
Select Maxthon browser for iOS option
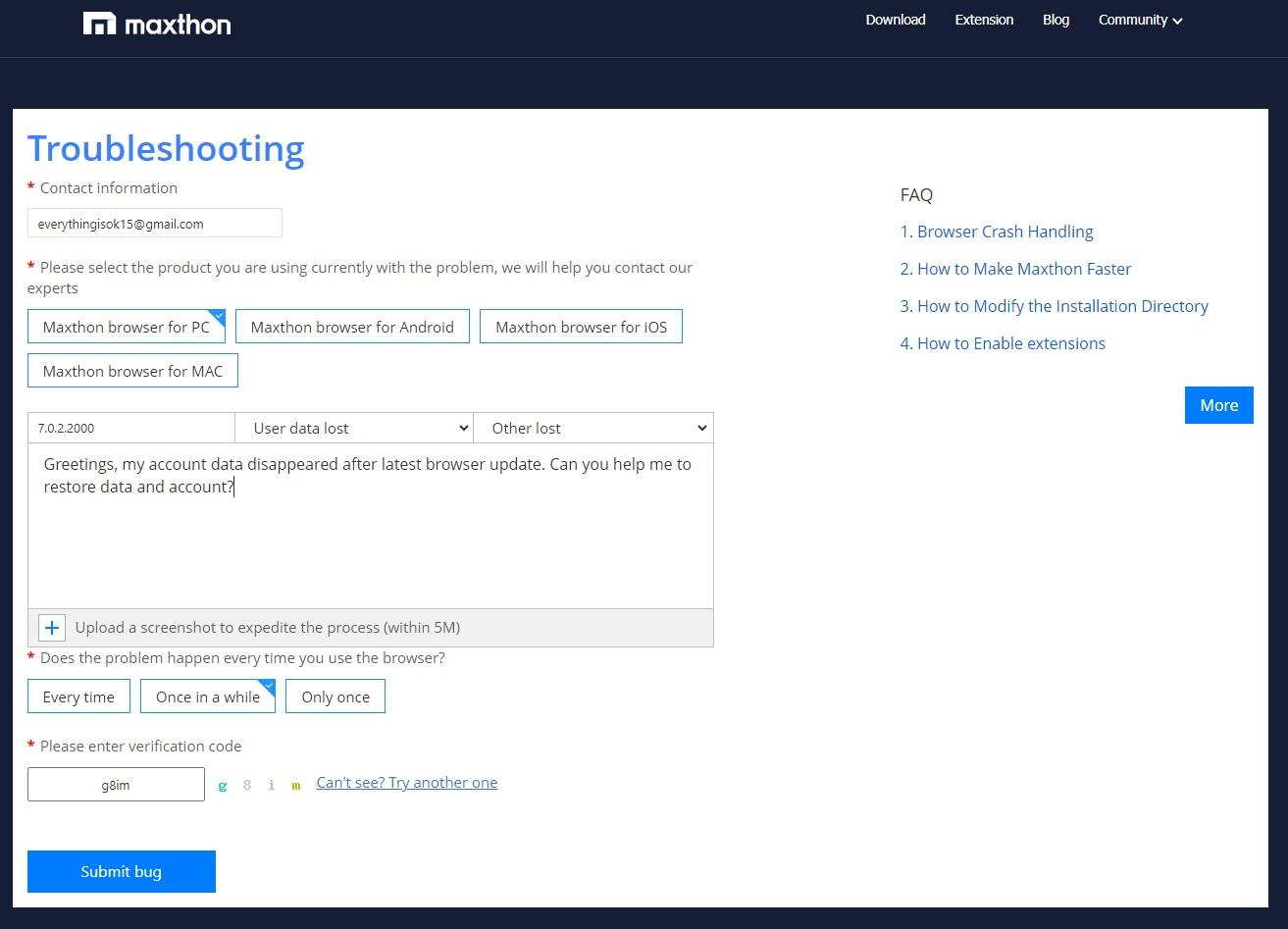(x=581, y=327)
